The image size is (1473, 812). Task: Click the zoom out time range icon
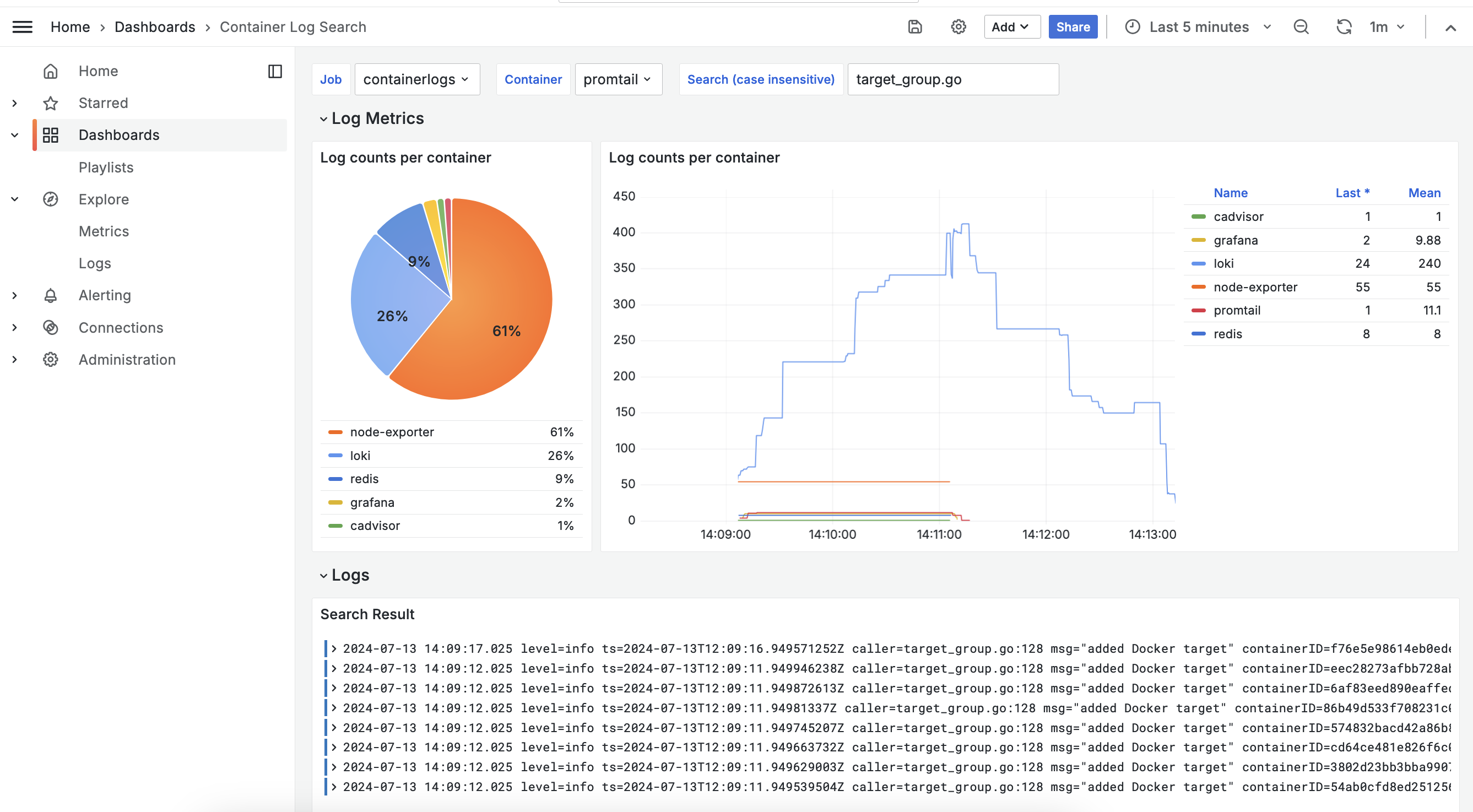[1301, 27]
